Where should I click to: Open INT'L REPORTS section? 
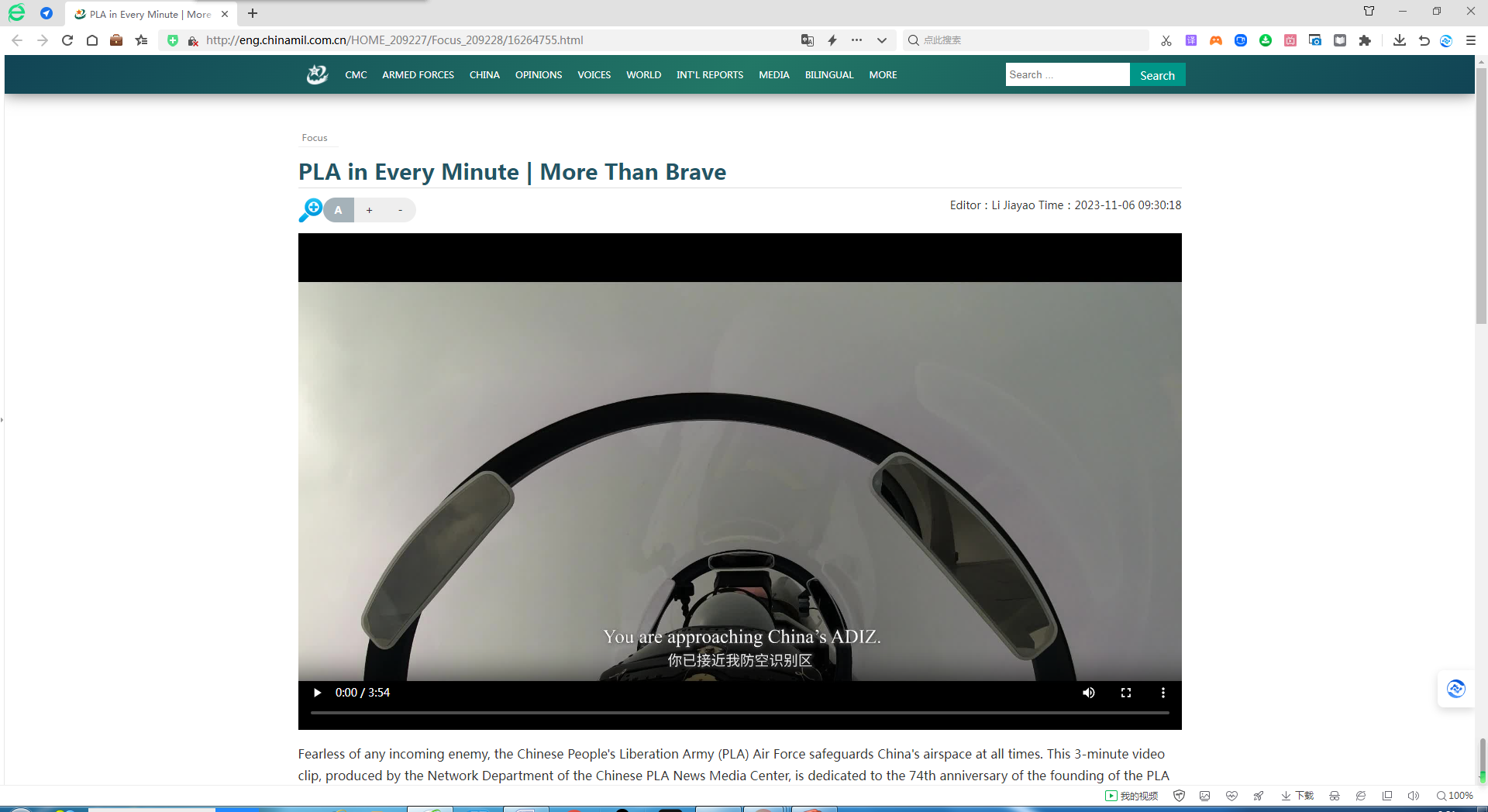tap(710, 75)
